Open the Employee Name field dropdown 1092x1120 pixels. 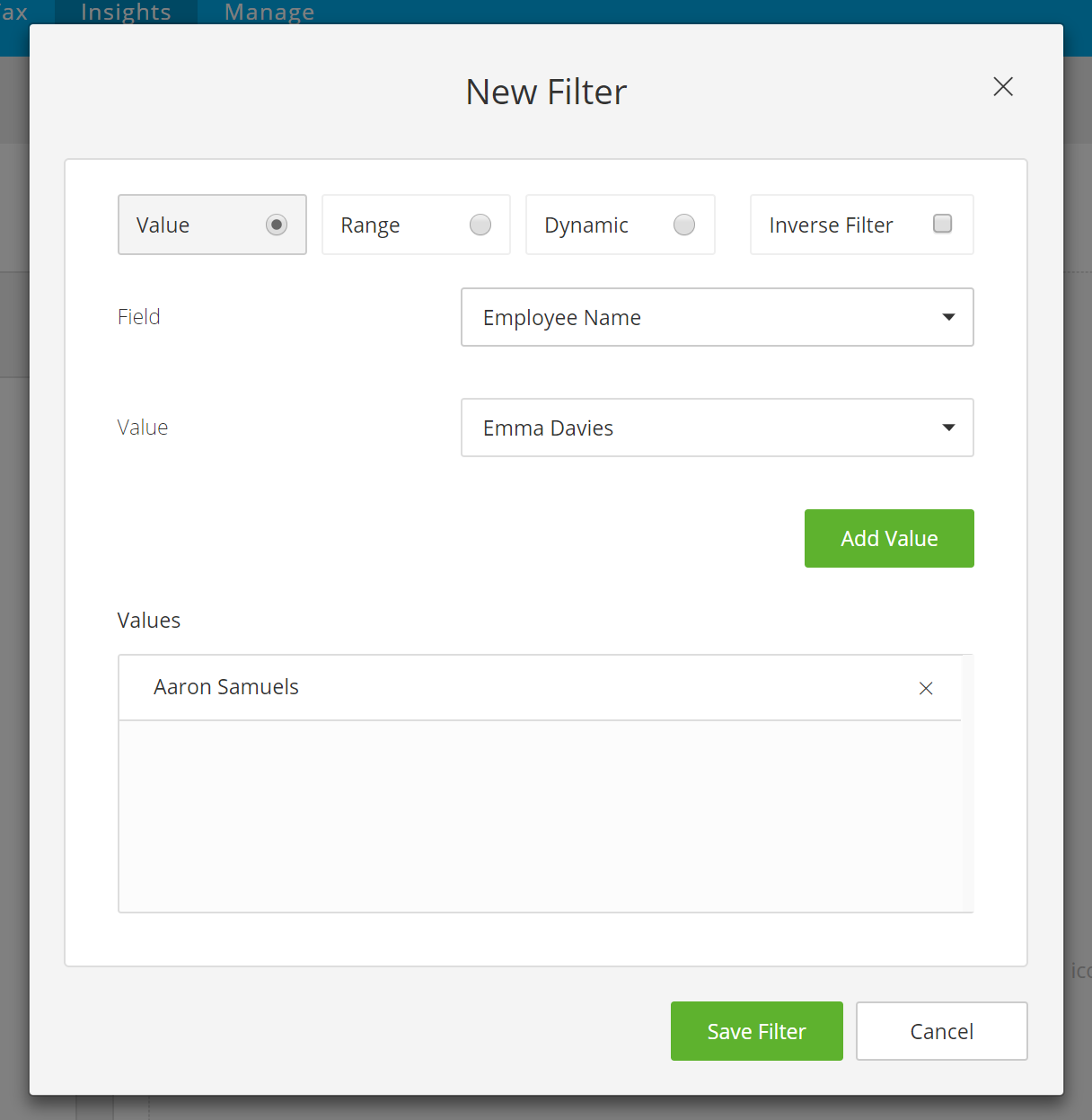pyautogui.click(x=718, y=317)
